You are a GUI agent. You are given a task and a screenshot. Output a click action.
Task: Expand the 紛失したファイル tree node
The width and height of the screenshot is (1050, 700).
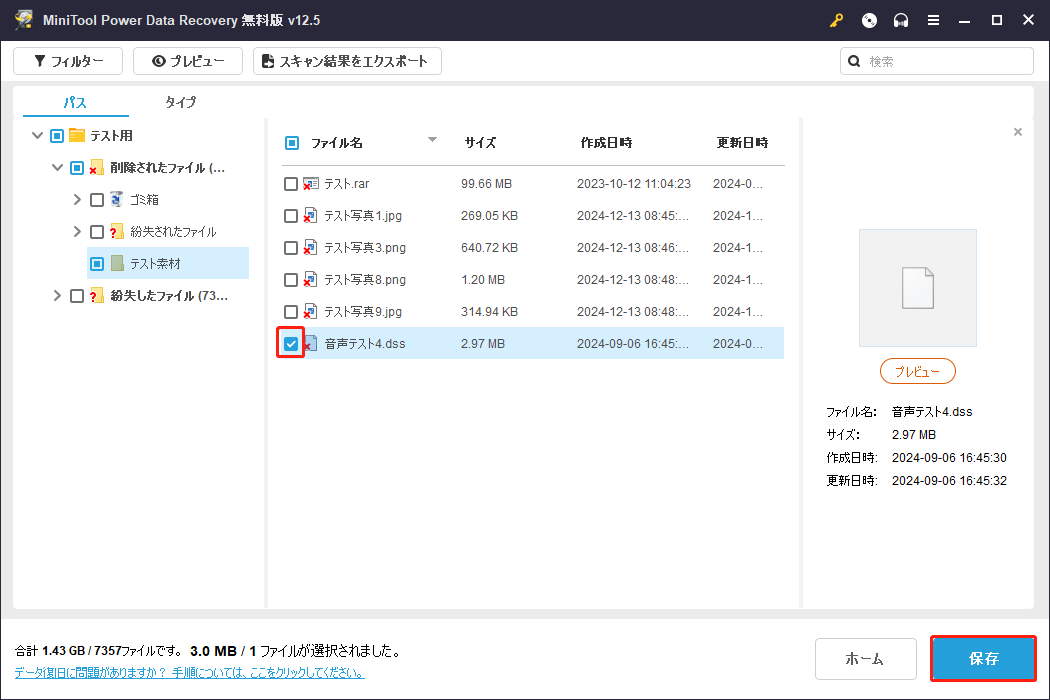coord(57,295)
